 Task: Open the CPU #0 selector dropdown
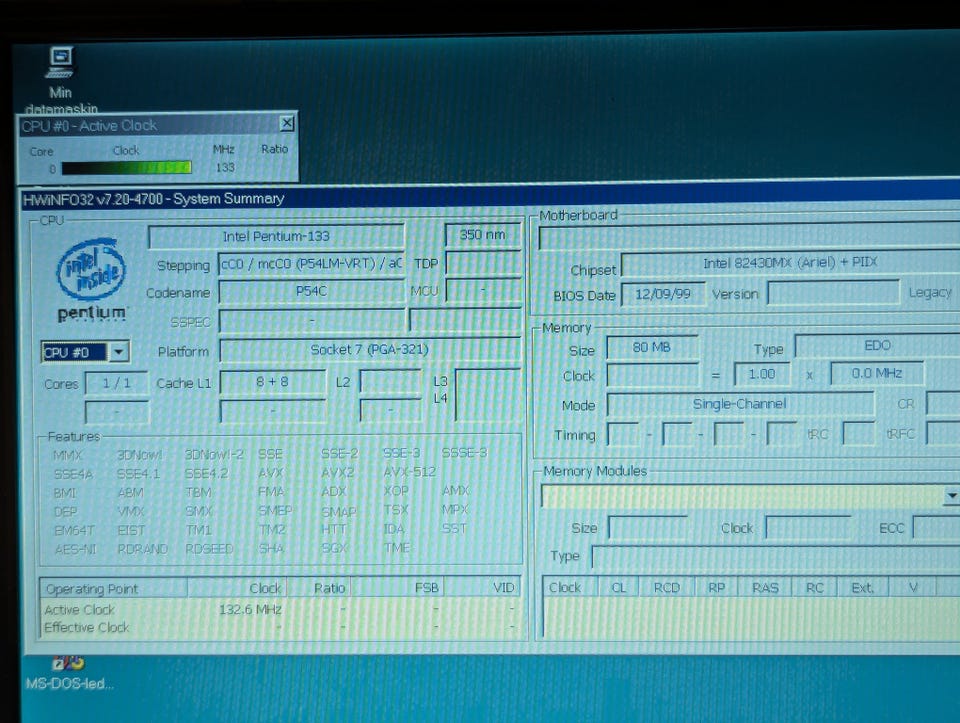[x=119, y=352]
